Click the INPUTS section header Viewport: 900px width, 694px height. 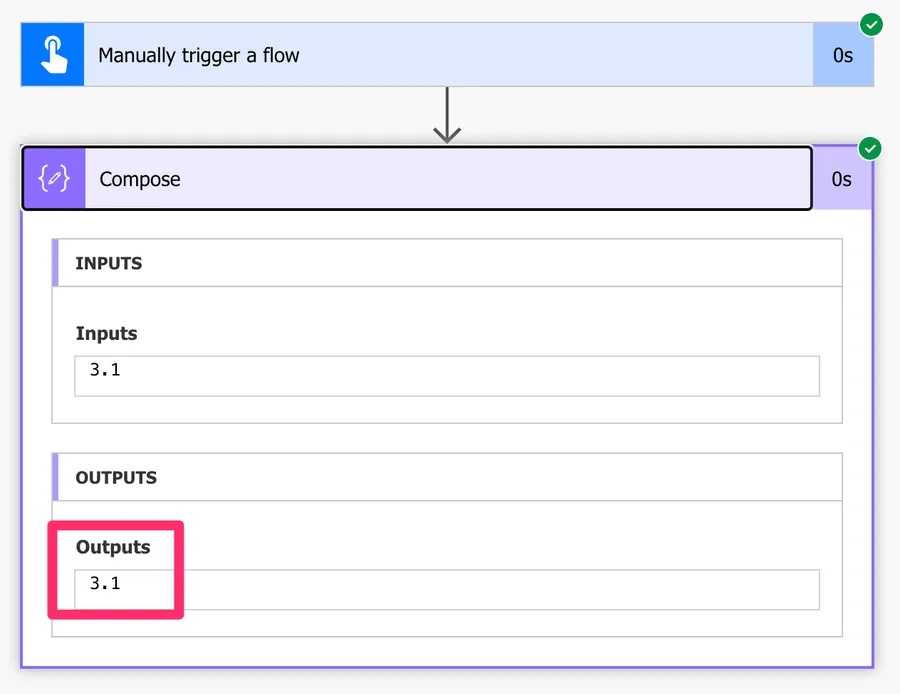[x=108, y=264]
